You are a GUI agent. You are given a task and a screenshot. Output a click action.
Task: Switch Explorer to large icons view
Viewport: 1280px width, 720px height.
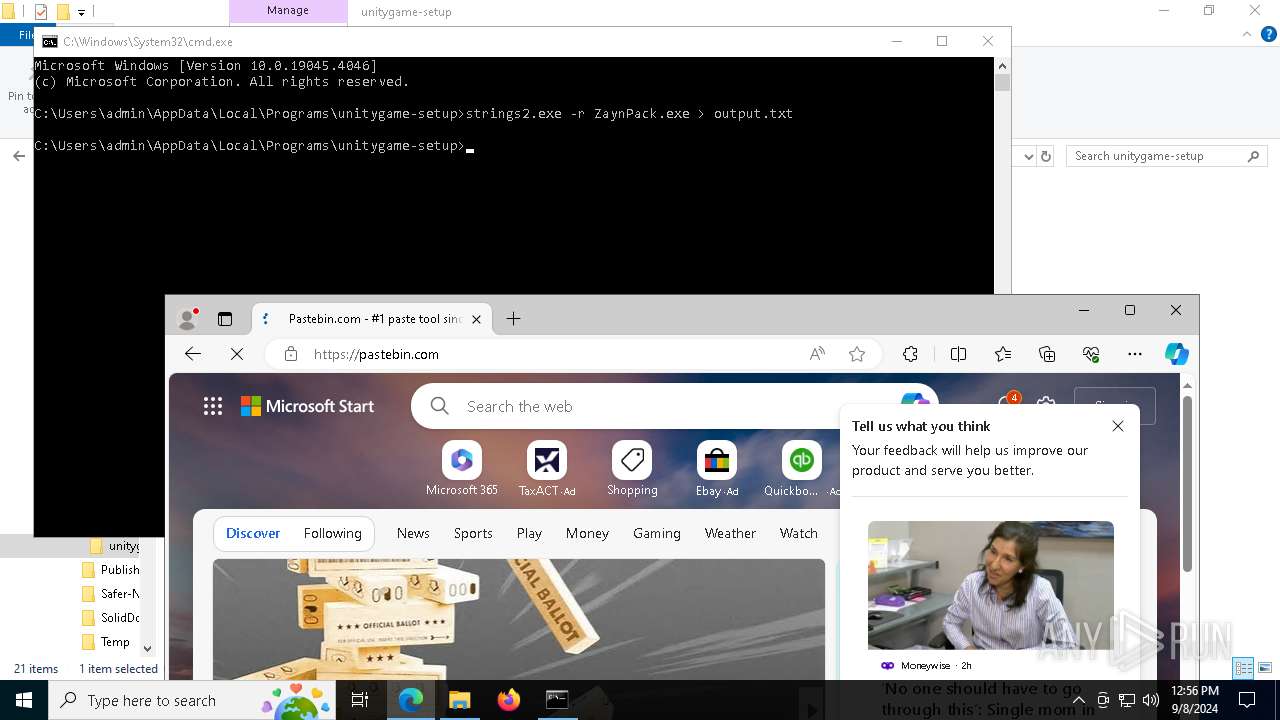1265,668
